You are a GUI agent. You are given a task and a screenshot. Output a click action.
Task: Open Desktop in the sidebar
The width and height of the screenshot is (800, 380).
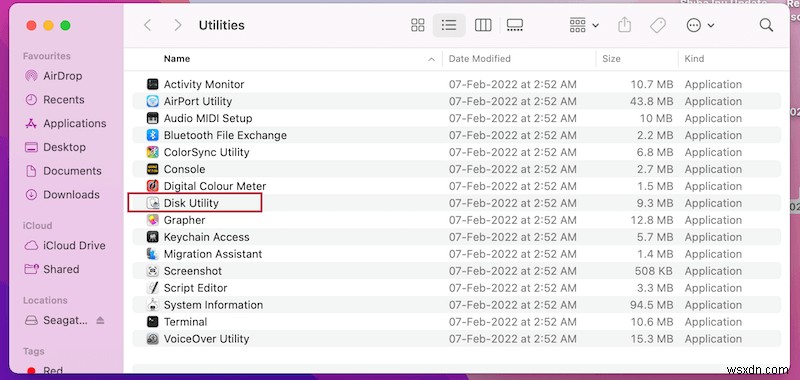(x=55, y=147)
